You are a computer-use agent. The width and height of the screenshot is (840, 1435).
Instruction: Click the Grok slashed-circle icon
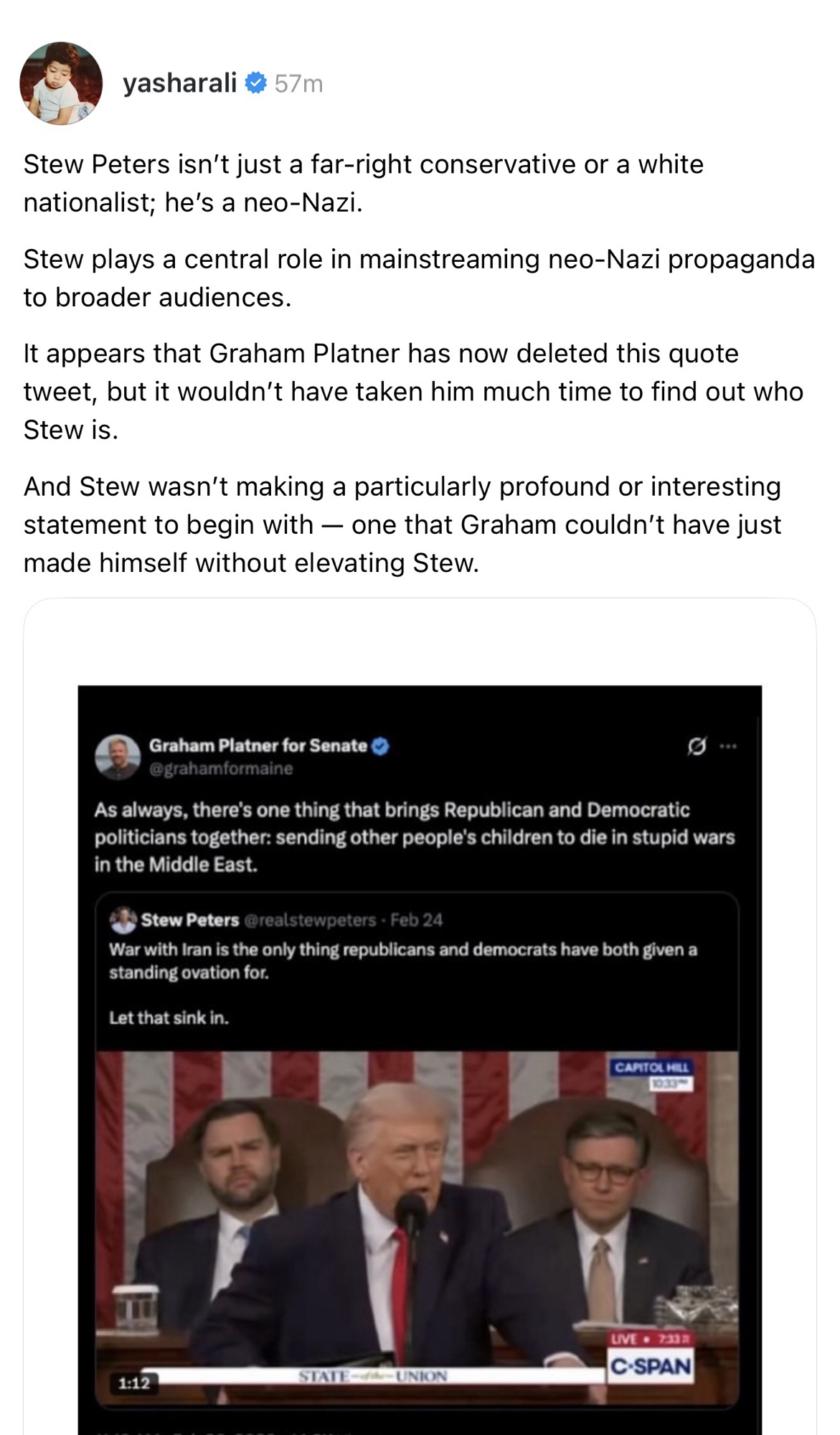click(x=696, y=747)
